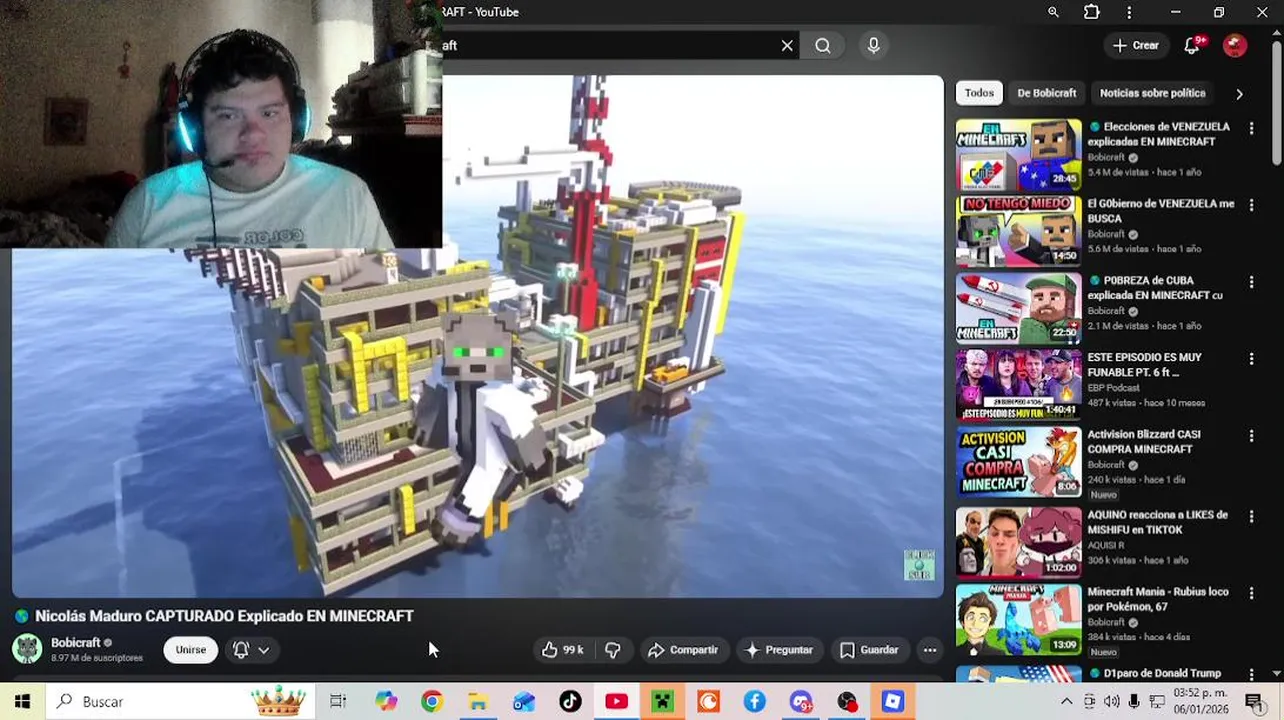The height and width of the screenshot is (720, 1284).
Task: Open the Bobicraft channel name link
Action: click(x=76, y=643)
